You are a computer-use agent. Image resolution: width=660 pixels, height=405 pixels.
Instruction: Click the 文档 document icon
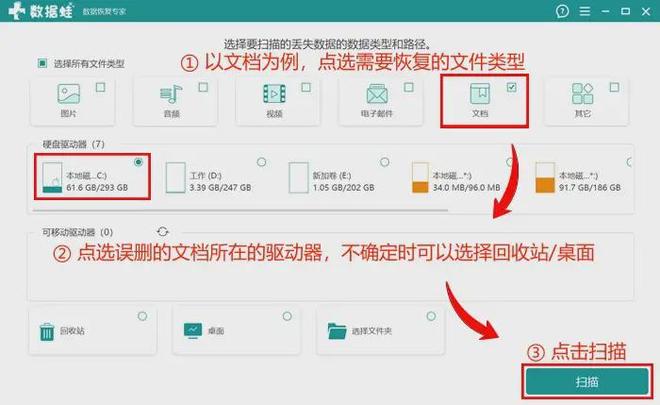(x=480, y=93)
